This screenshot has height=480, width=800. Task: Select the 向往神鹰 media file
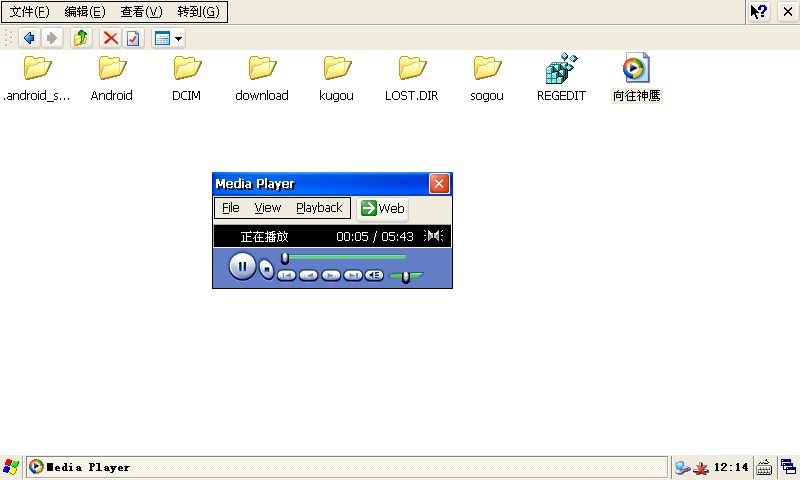636,77
